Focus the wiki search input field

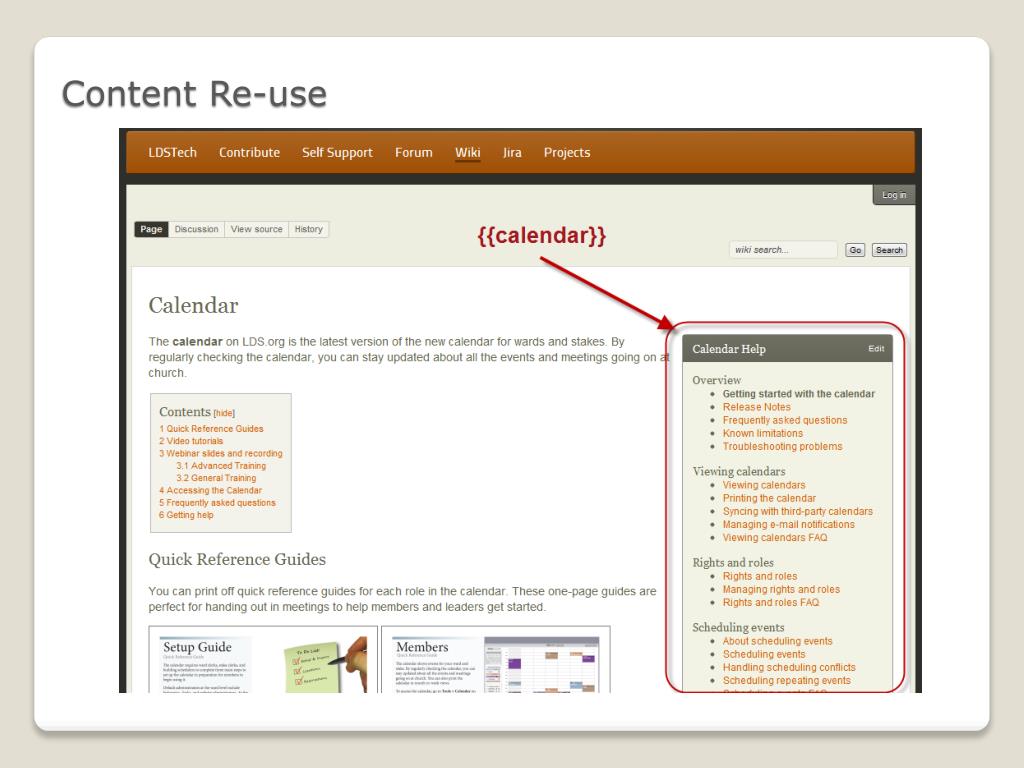click(x=783, y=249)
